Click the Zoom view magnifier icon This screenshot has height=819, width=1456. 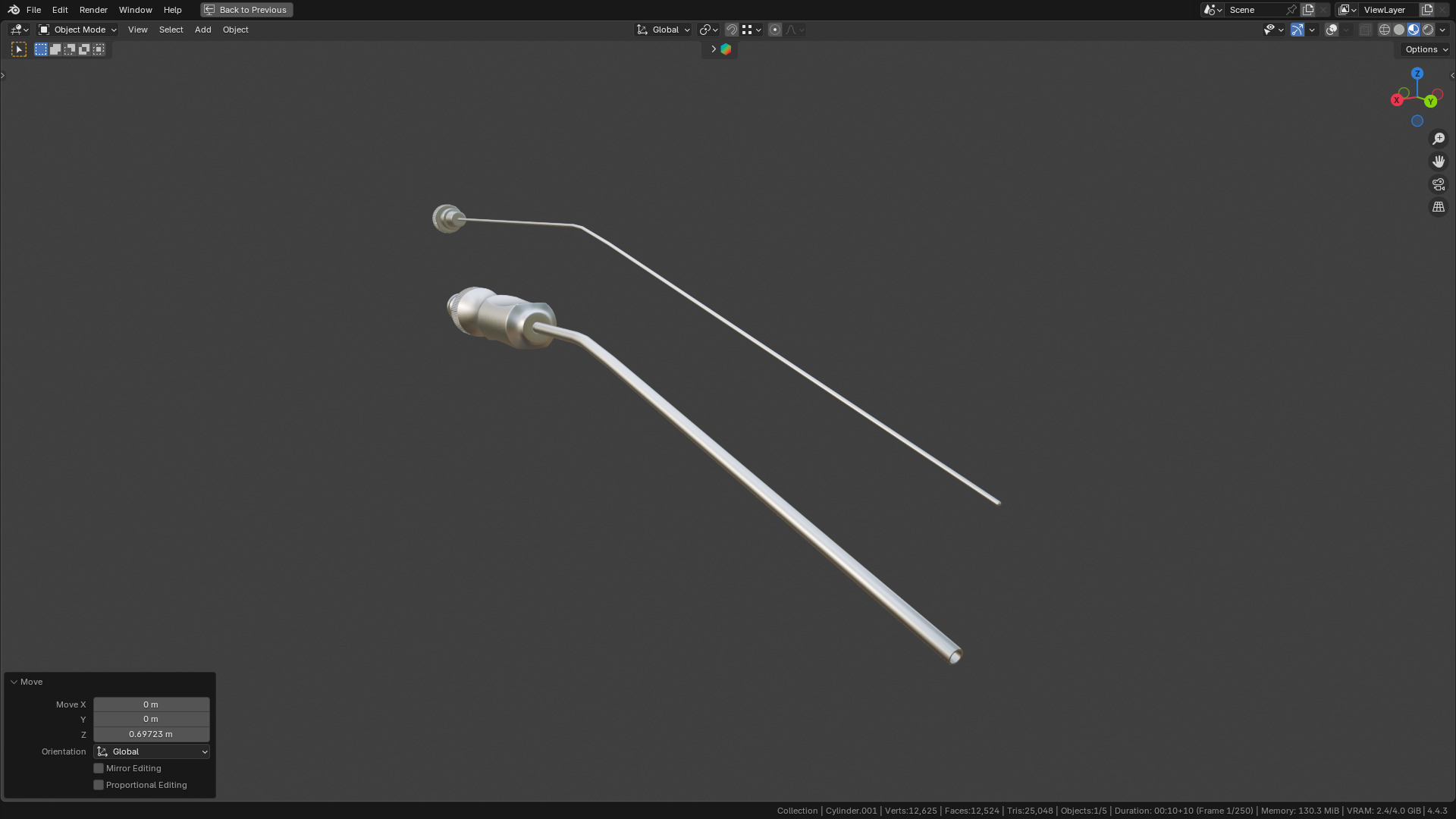(1439, 139)
